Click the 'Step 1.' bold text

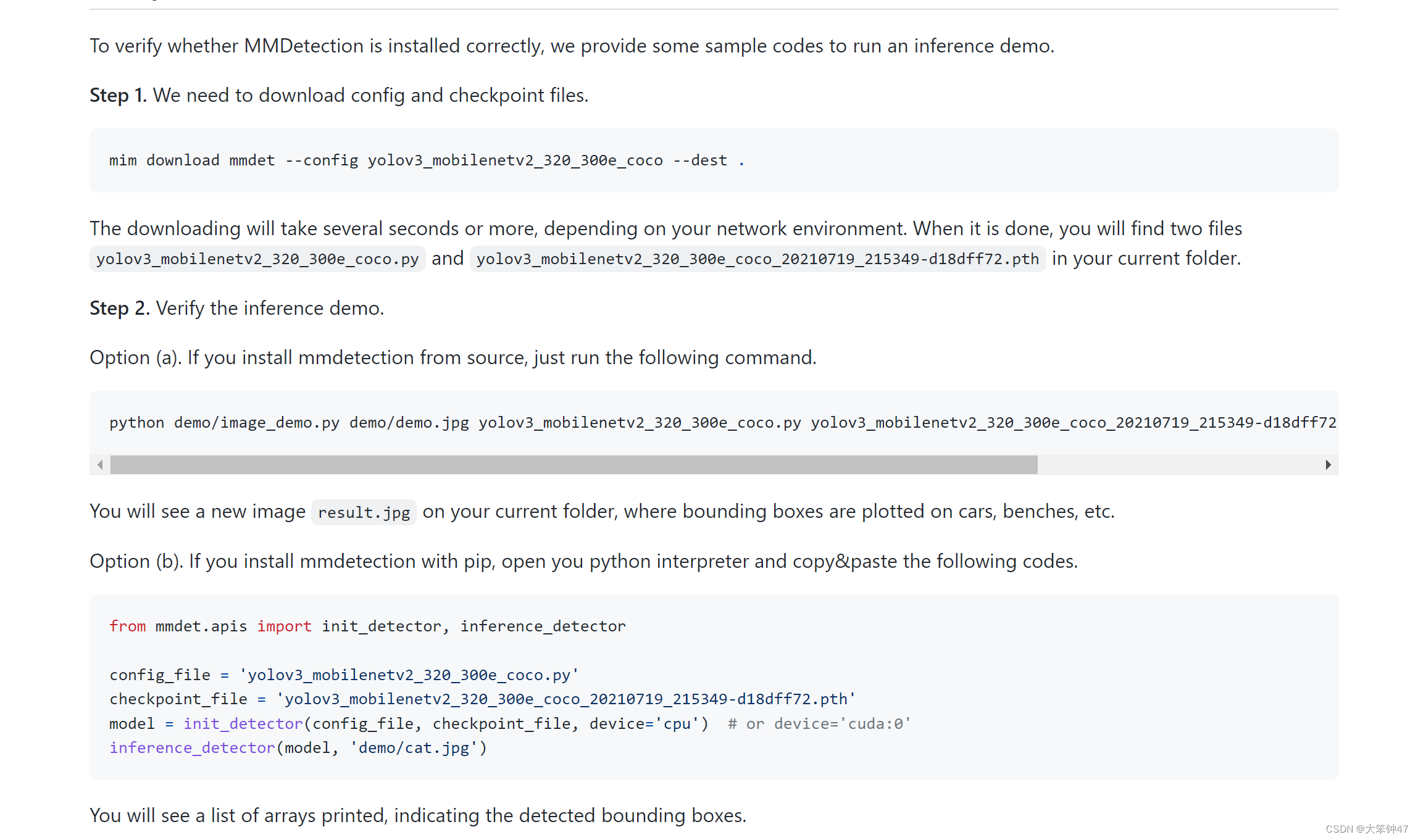tap(118, 96)
